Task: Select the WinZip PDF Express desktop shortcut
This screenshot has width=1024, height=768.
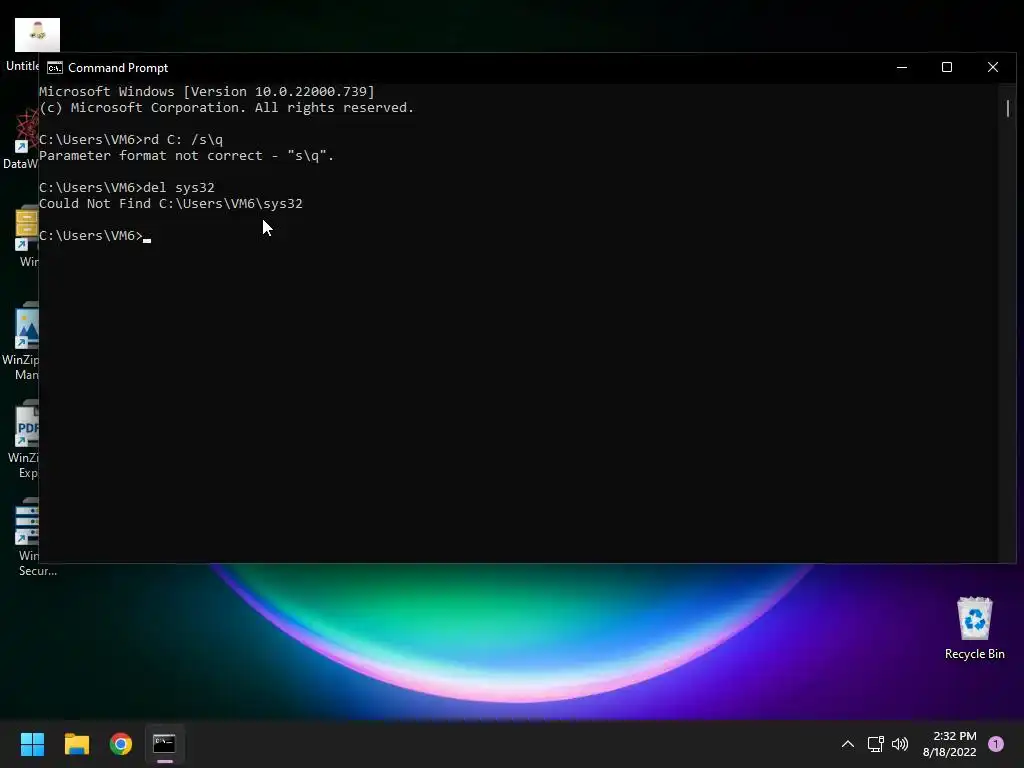Action: pyautogui.click(x=23, y=439)
